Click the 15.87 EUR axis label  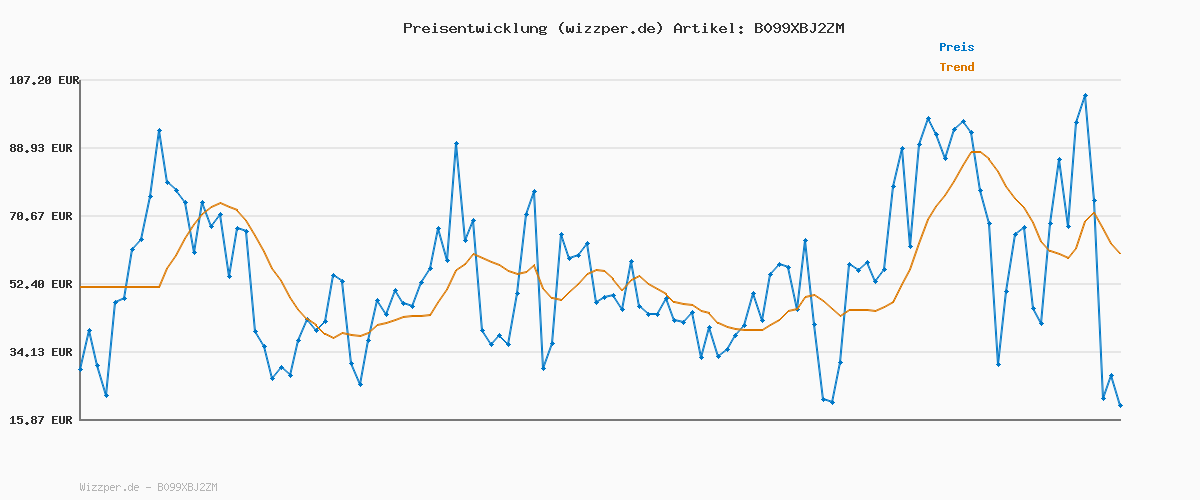[x=43, y=420]
